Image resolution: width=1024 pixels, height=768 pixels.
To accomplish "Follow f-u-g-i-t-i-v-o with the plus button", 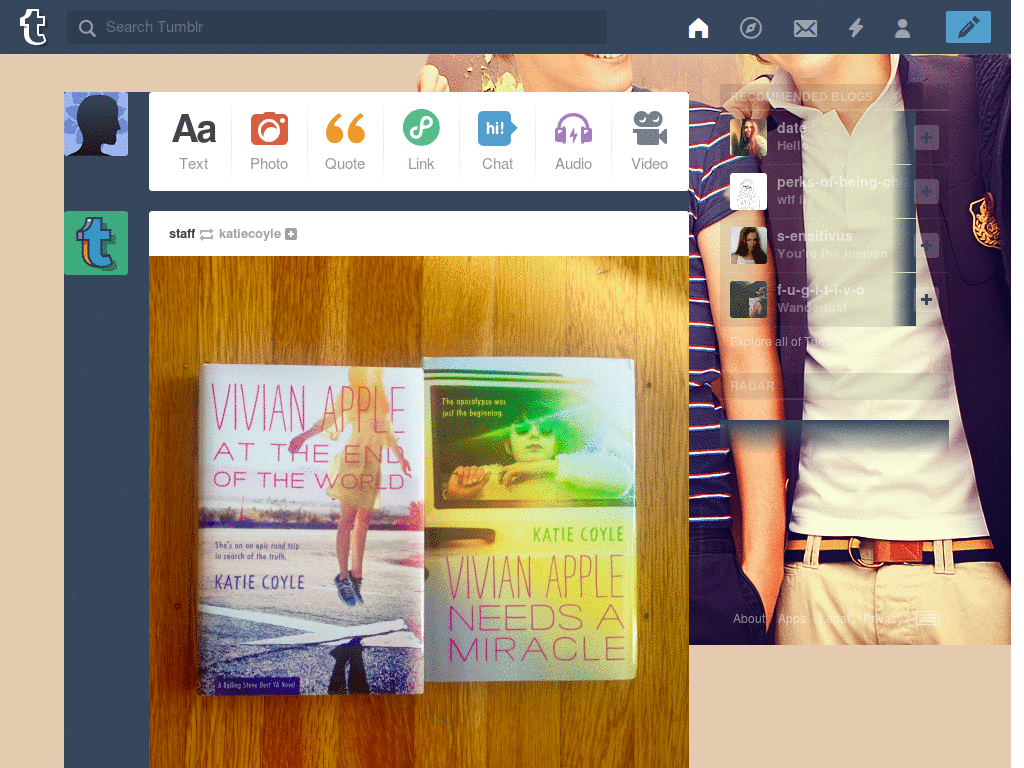I will tap(926, 299).
